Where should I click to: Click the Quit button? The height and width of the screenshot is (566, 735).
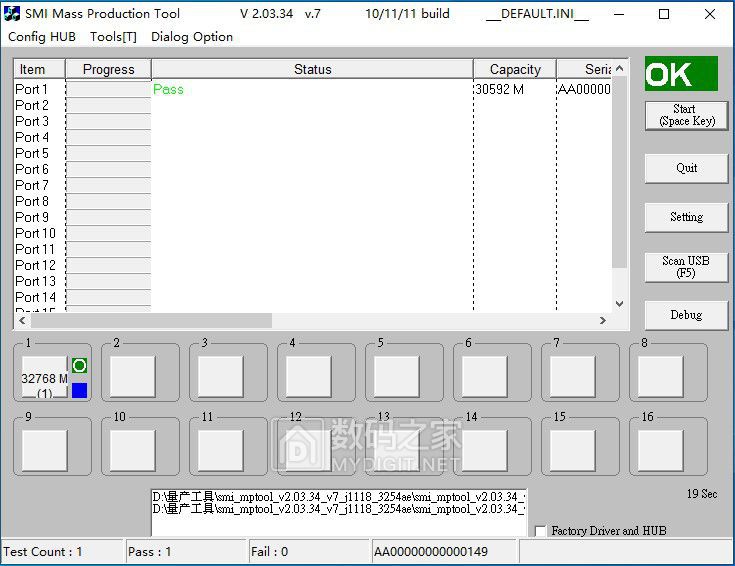pyautogui.click(x=687, y=168)
